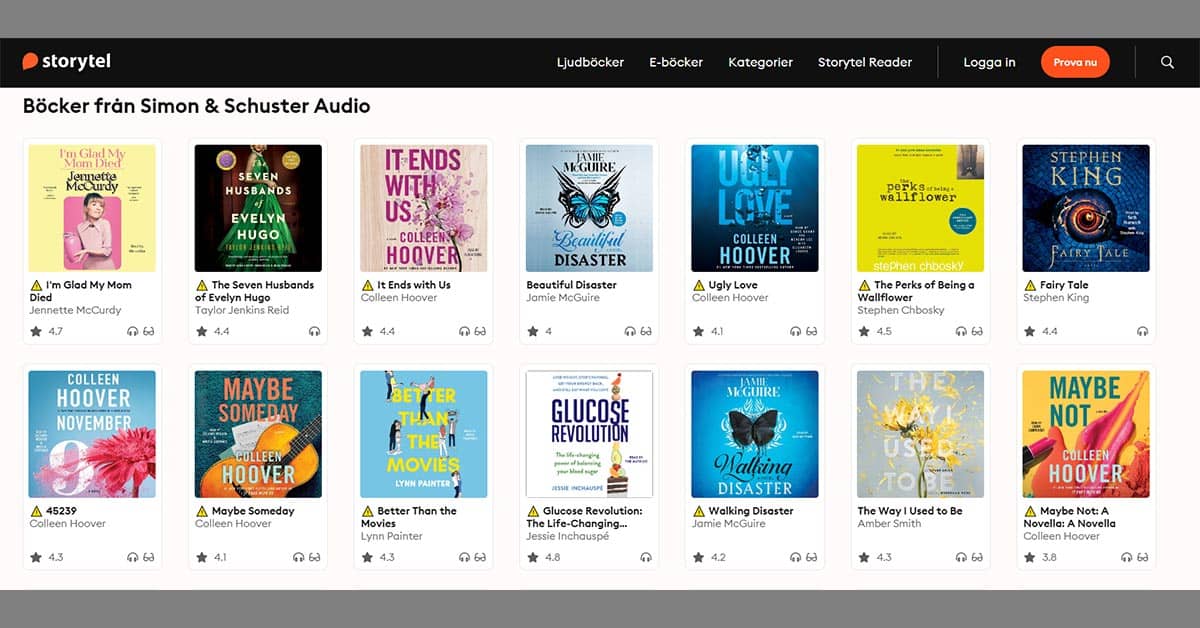Click the title link Beautiful Disaster

tap(571, 285)
